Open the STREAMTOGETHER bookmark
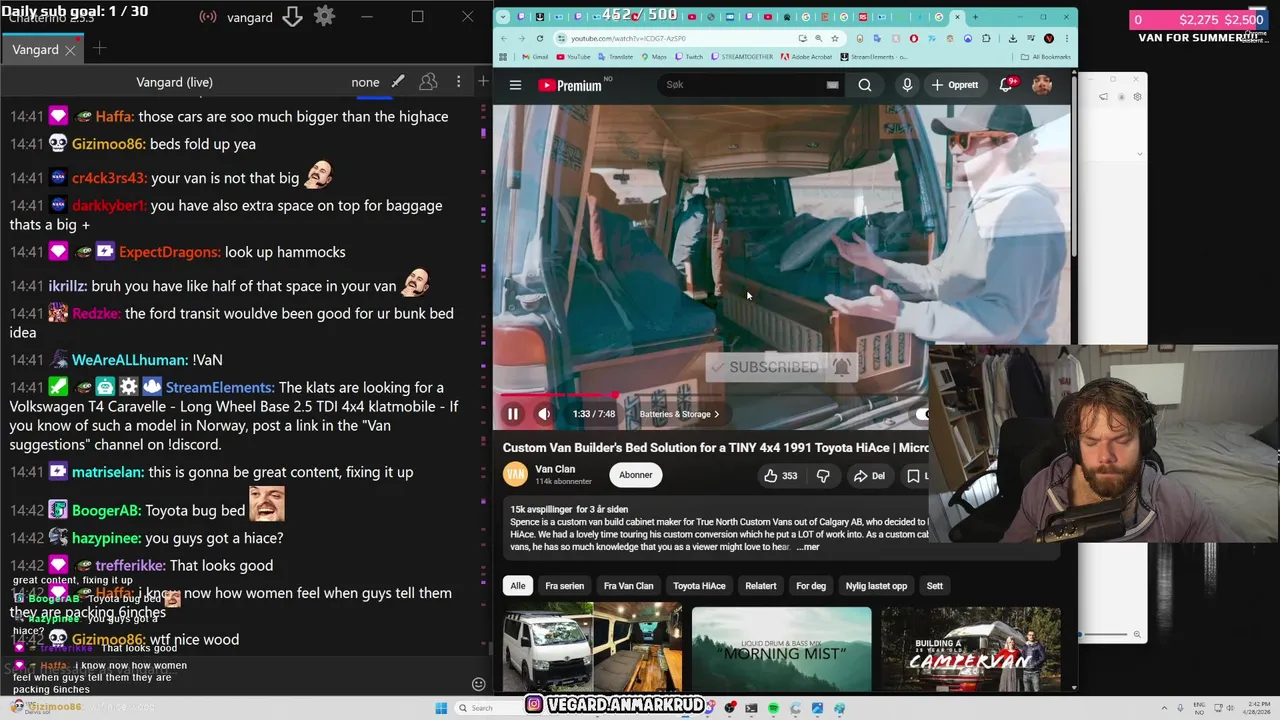The width and height of the screenshot is (1280, 720). (741, 57)
